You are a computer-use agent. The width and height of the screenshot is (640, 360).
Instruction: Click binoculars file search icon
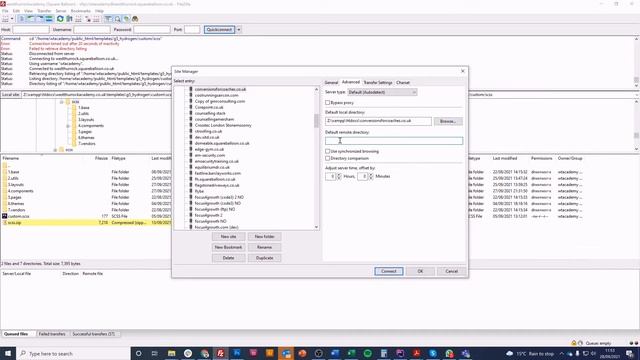pyautogui.click(x=135, y=19)
